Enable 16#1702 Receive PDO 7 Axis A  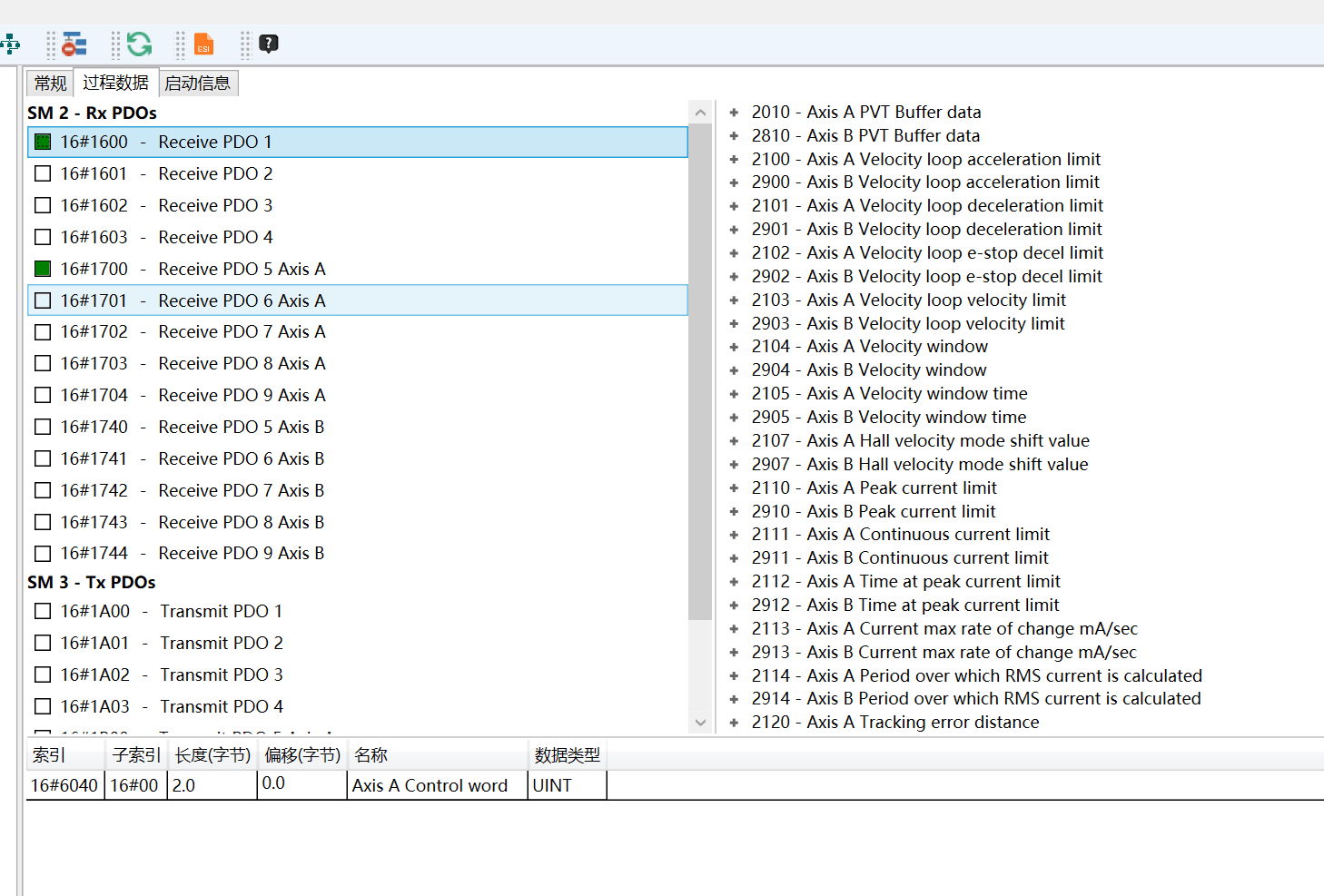[43, 331]
